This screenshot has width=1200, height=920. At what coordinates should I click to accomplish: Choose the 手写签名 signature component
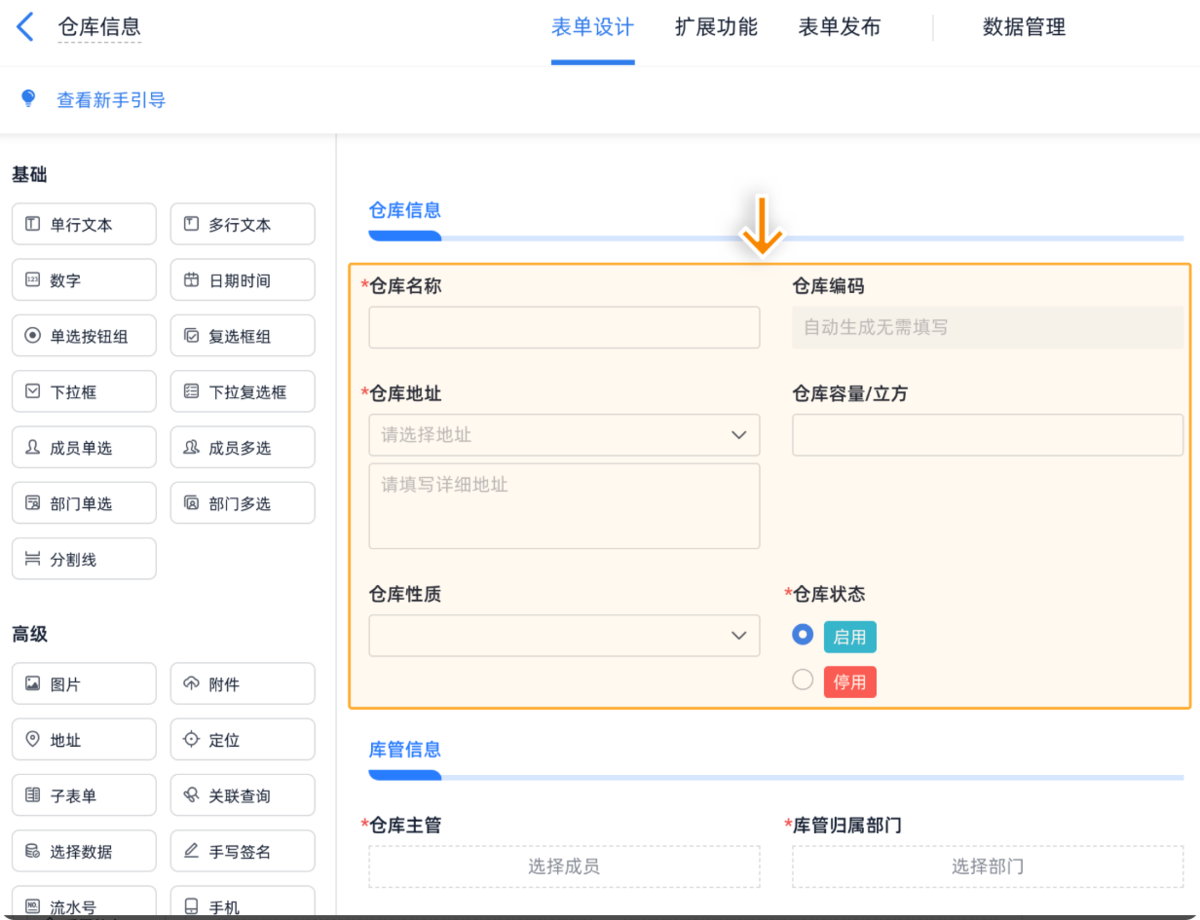pos(242,852)
